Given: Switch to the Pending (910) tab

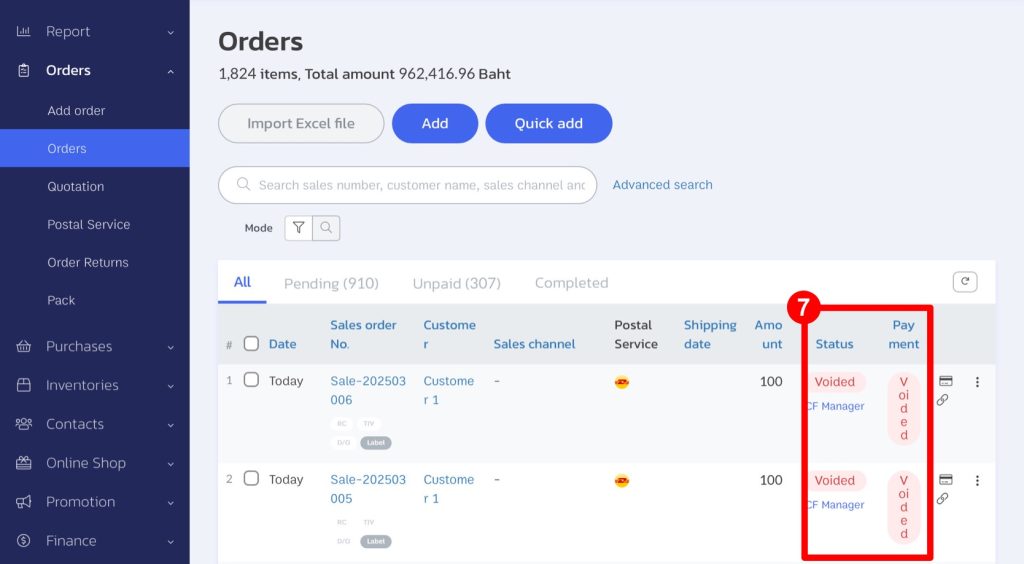Looking at the screenshot, I should click(x=331, y=283).
